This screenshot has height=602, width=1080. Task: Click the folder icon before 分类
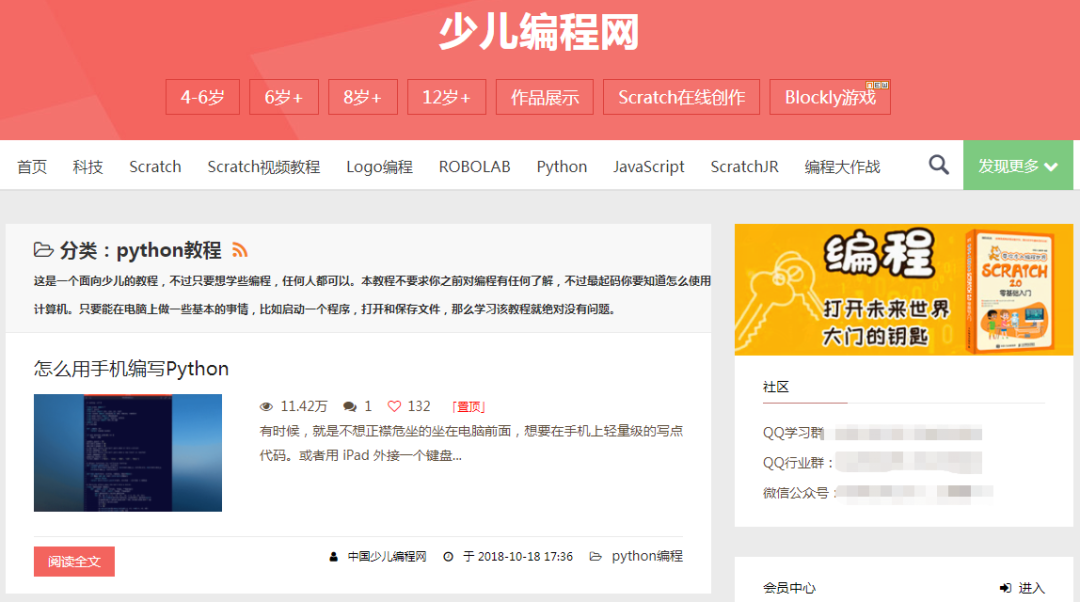click(x=43, y=250)
